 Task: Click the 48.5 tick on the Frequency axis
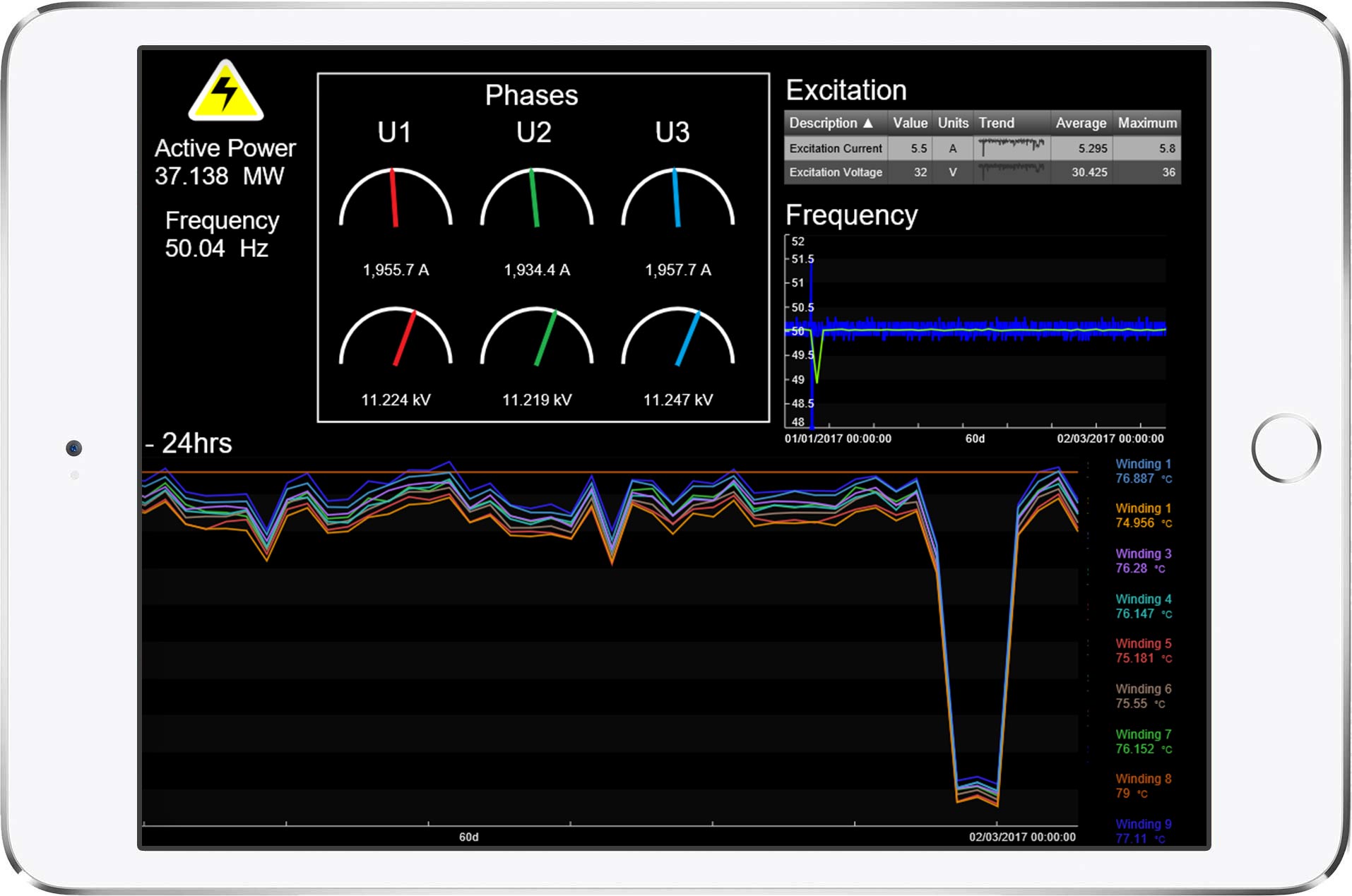pyautogui.click(x=802, y=403)
